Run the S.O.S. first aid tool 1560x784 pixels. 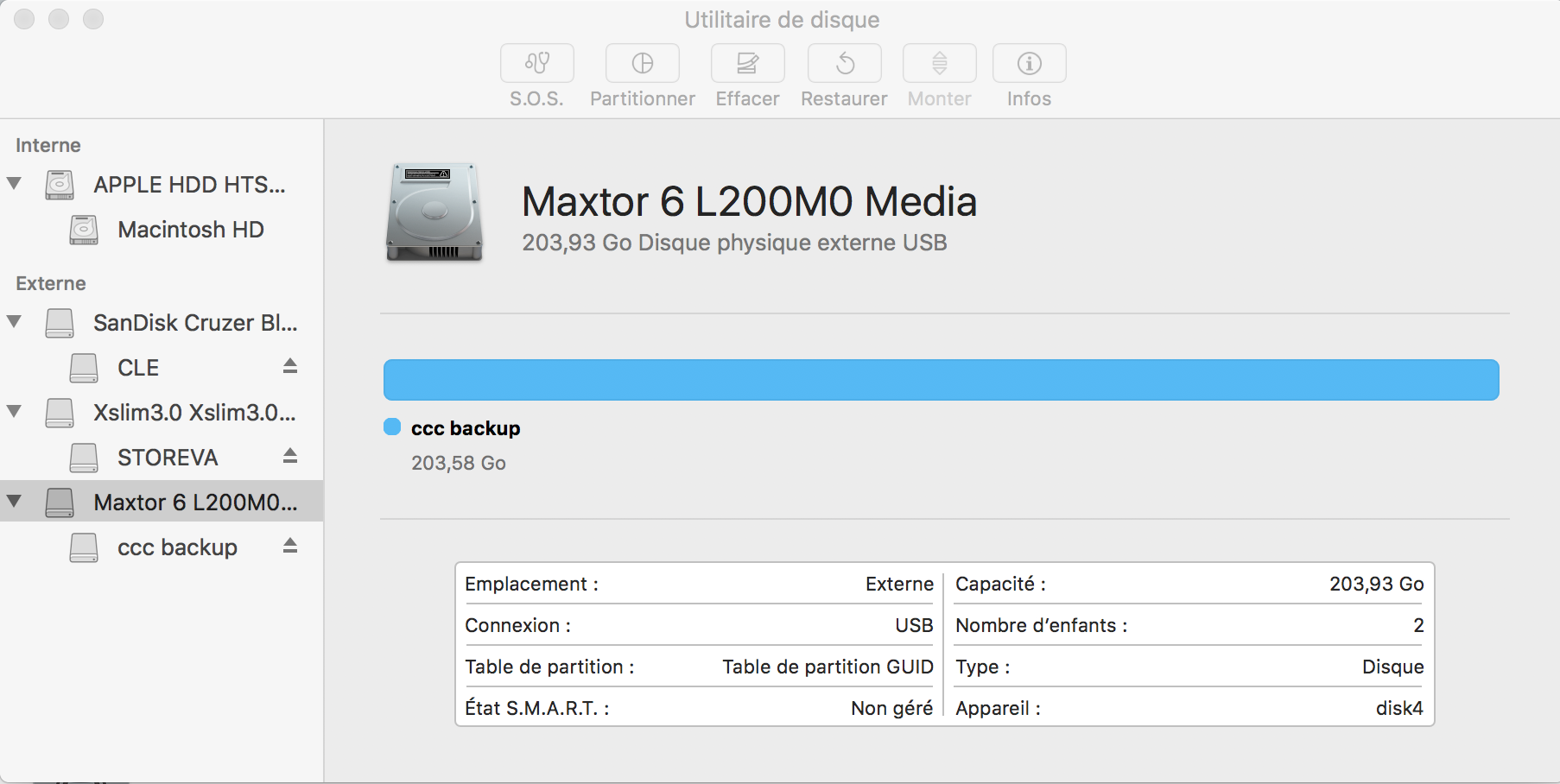pos(536,64)
